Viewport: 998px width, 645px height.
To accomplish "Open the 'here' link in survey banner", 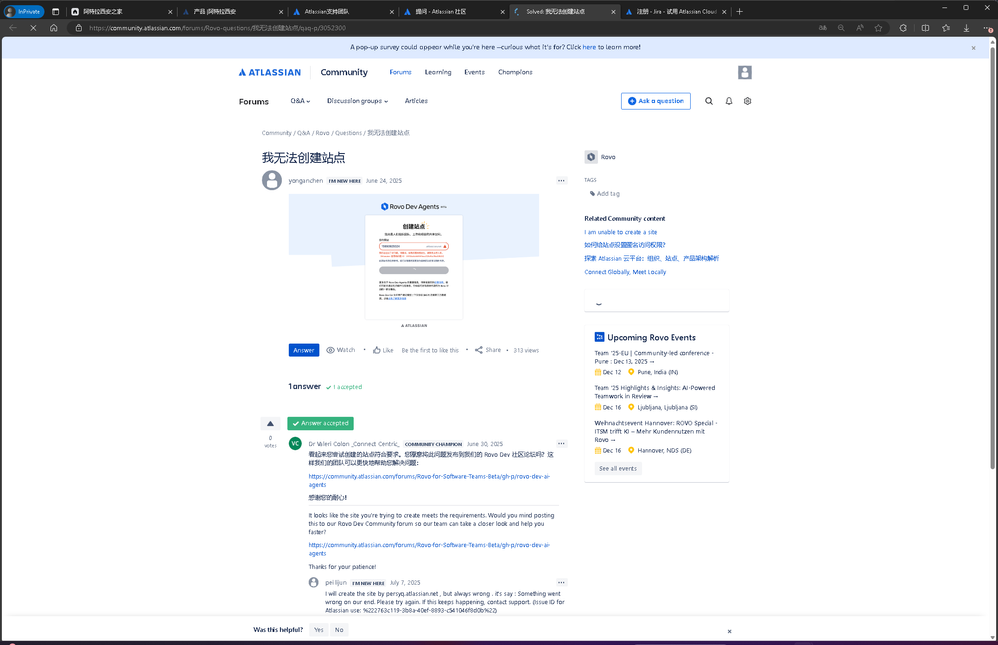I will coord(589,47).
